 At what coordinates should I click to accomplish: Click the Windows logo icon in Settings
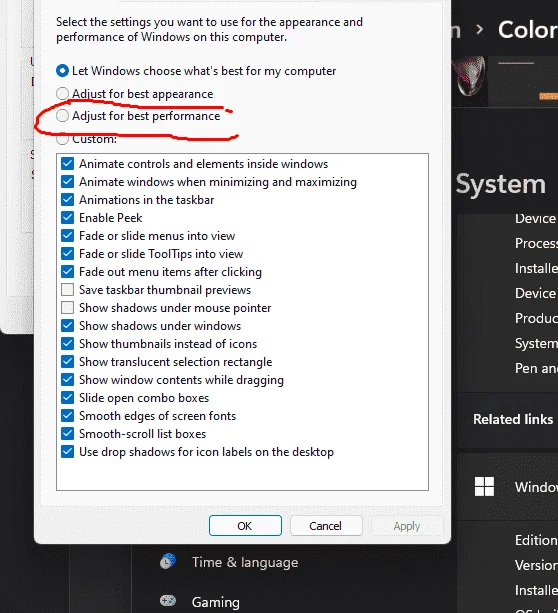[x=484, y=486]
